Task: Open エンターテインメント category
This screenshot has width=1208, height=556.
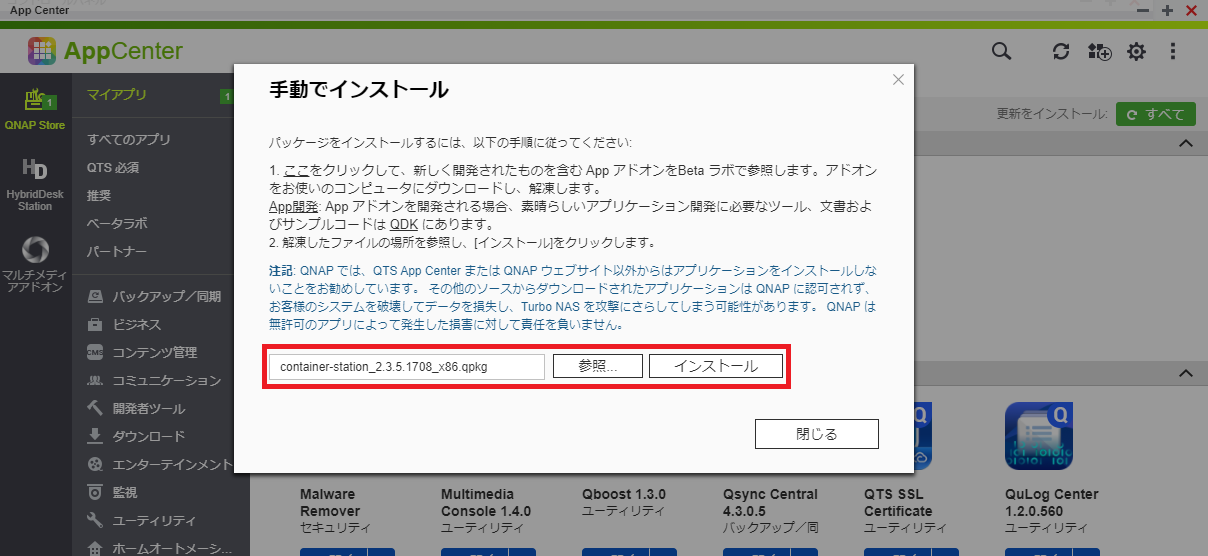Action: click(160, 465)
